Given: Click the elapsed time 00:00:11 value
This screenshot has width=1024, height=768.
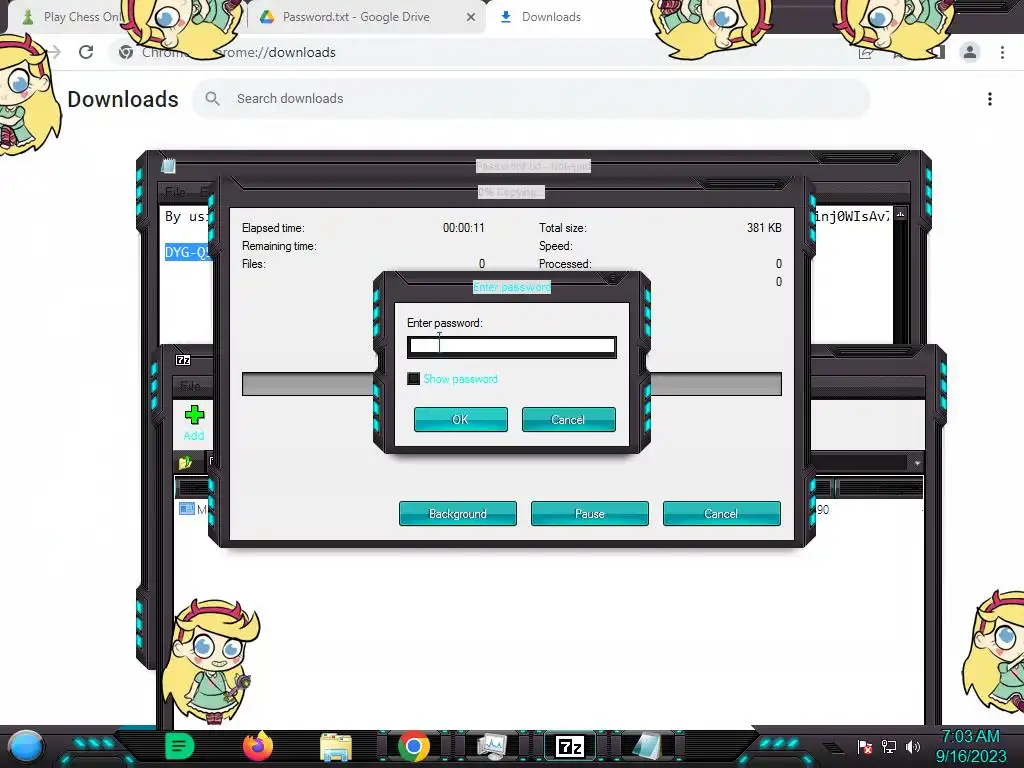Looking at the screenshot, I should coord(464,227).
